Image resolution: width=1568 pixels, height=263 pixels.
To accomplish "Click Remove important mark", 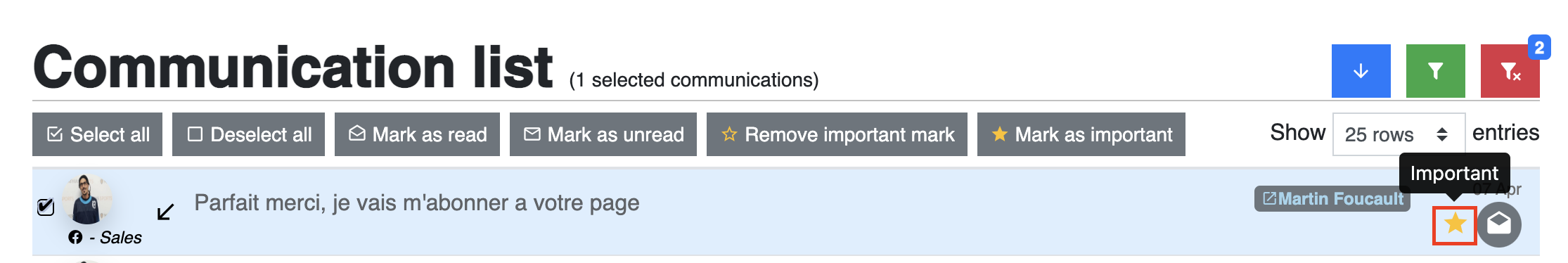I will click(x=837, y=134).
